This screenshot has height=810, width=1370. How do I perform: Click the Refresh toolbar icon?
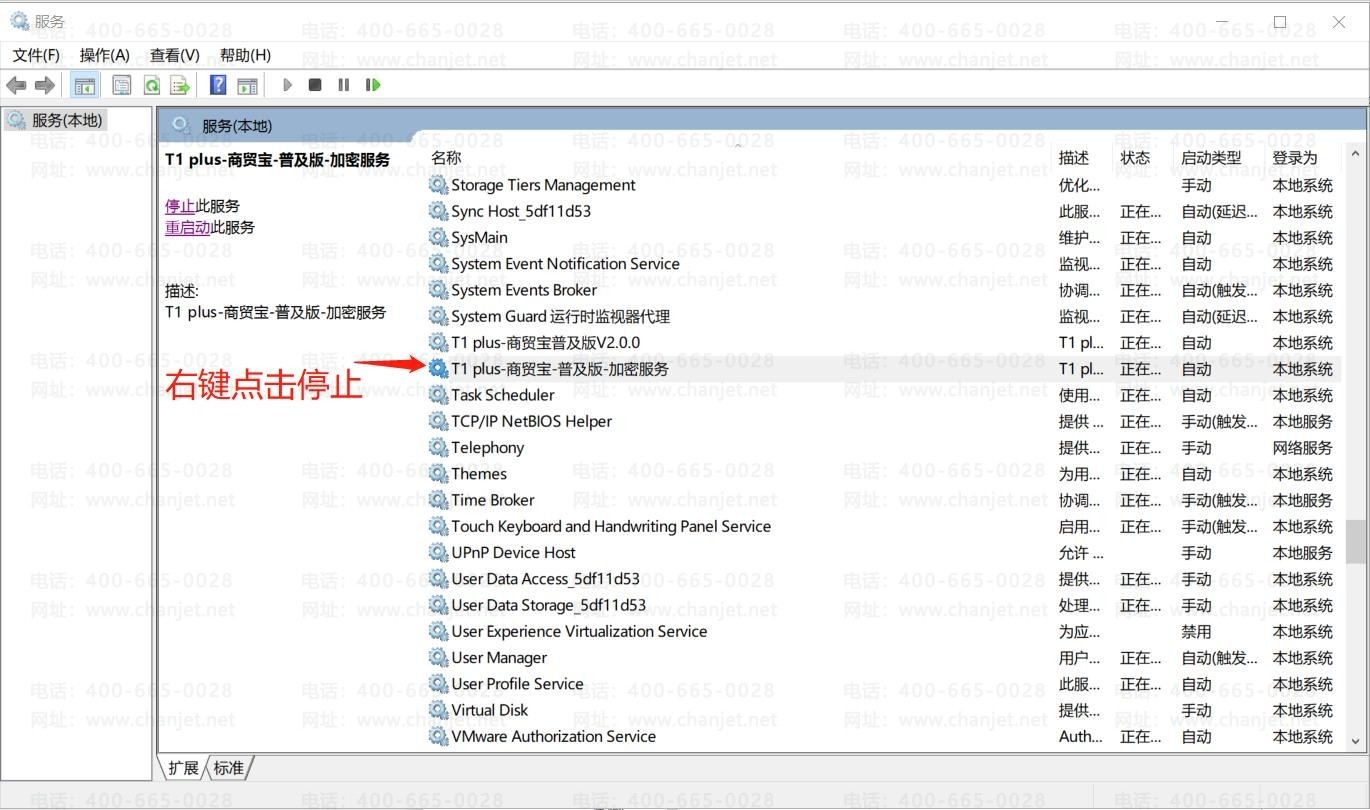151,86
